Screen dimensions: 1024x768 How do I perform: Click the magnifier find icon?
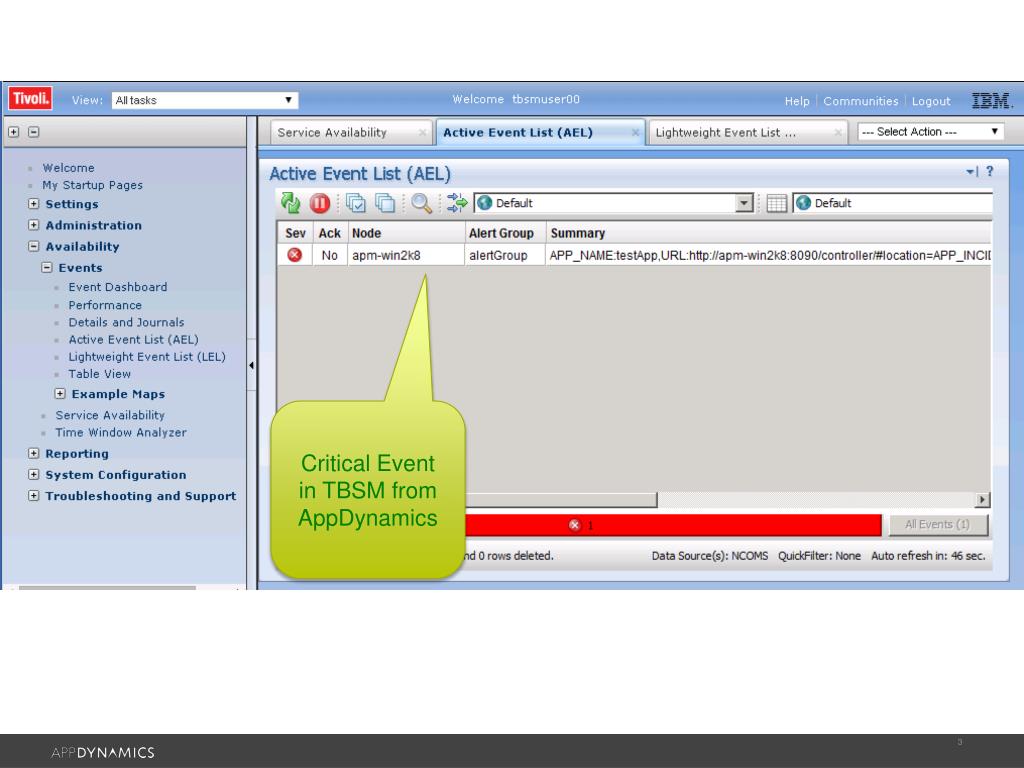[x=421, y=203]
